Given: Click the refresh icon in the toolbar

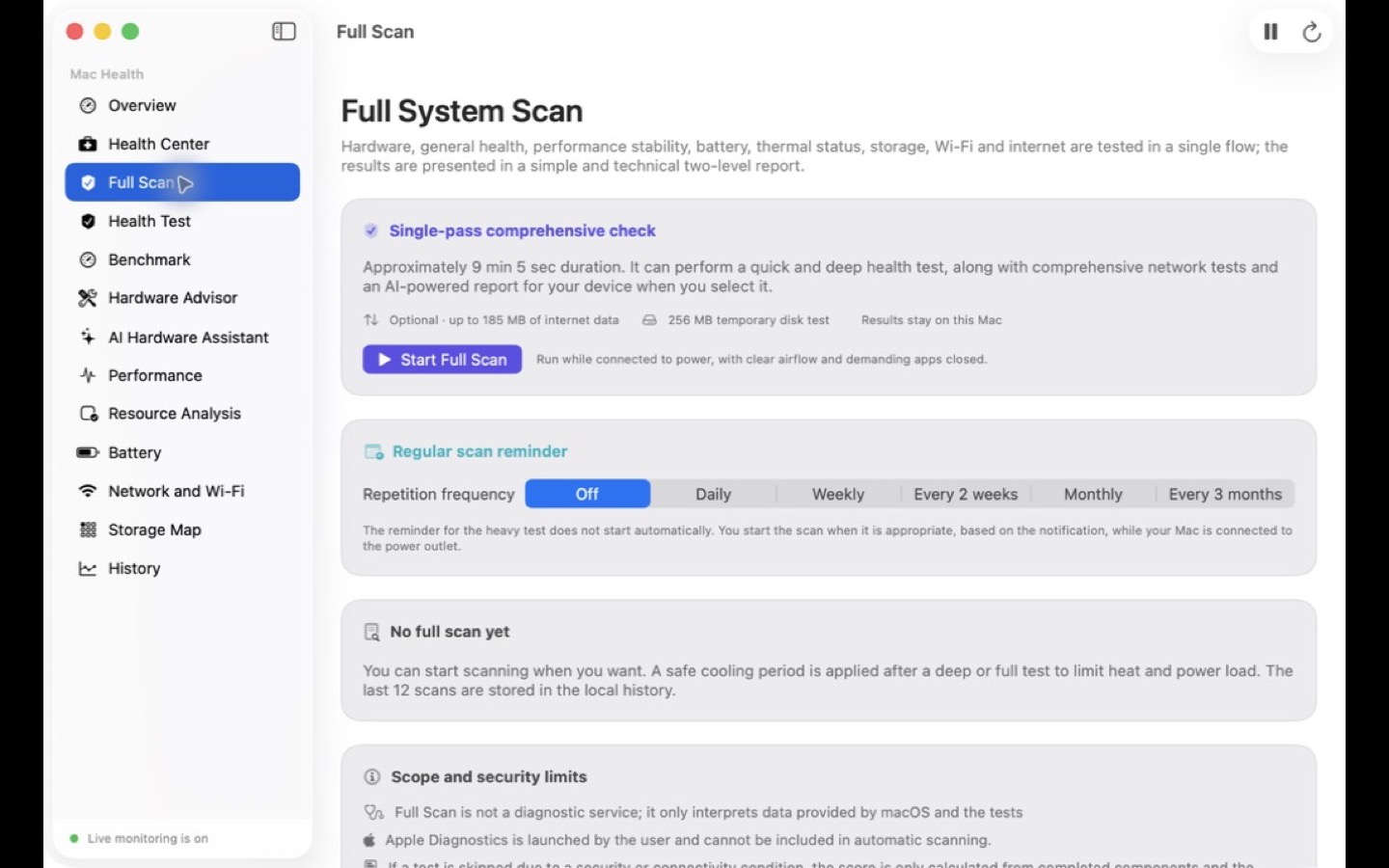Looking at the screenshot, I should point(1312,32).
